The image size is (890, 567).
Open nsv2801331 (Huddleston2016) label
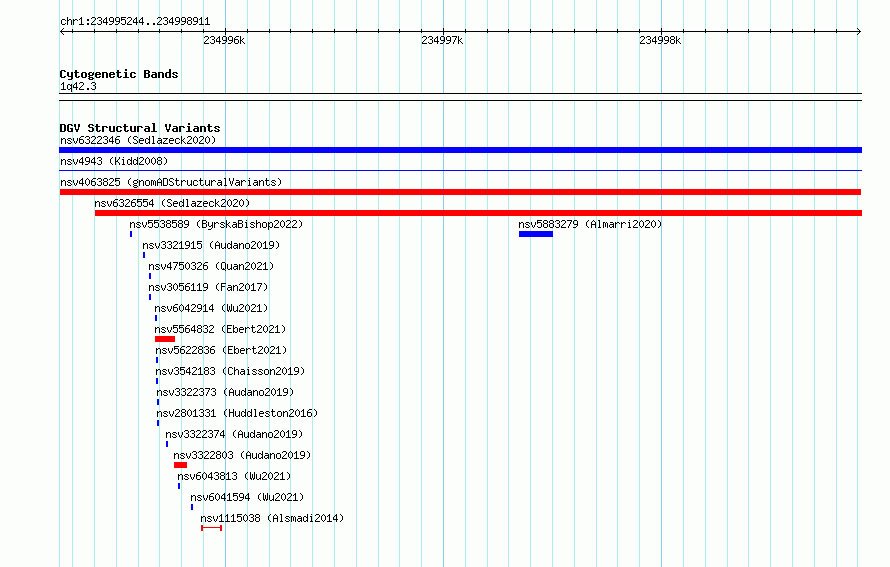tap(237, 413)
